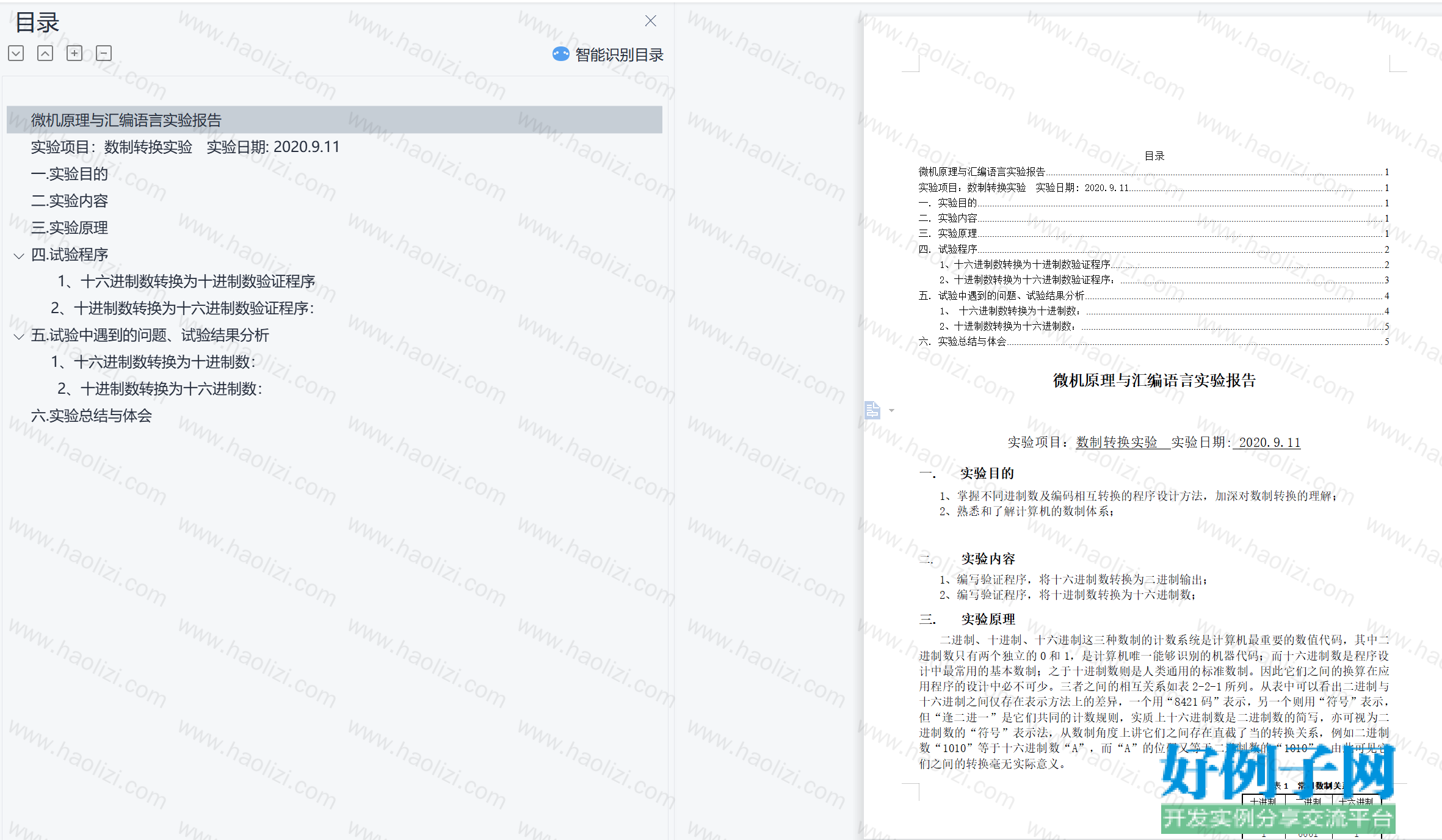The image size is (1442, 840).
Task: Collapse the 四.试验程序 outline node
Action: (x=19, y=256)
